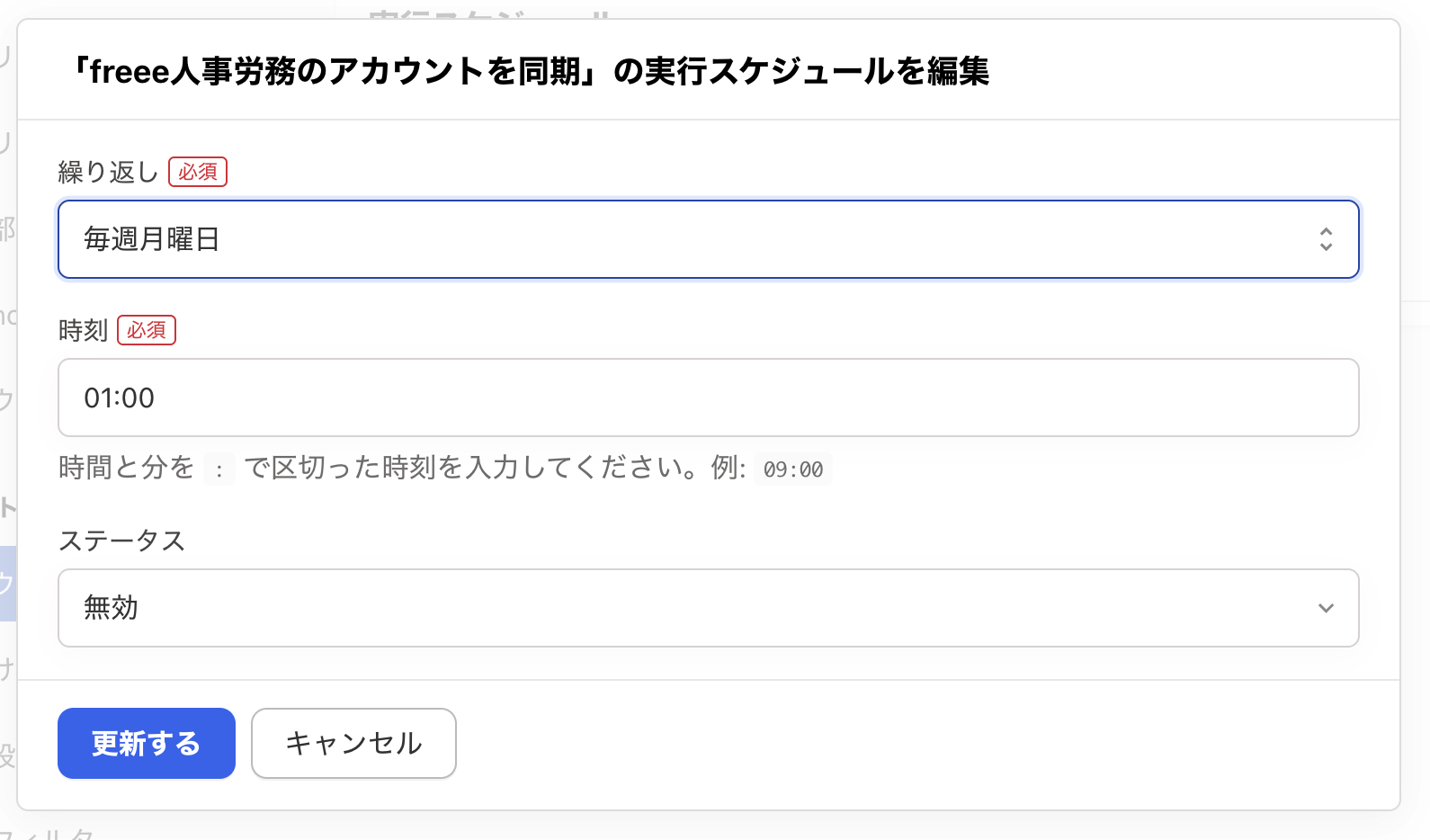
Task: Click the 繰り返し field label
Action: click(108, 172)
